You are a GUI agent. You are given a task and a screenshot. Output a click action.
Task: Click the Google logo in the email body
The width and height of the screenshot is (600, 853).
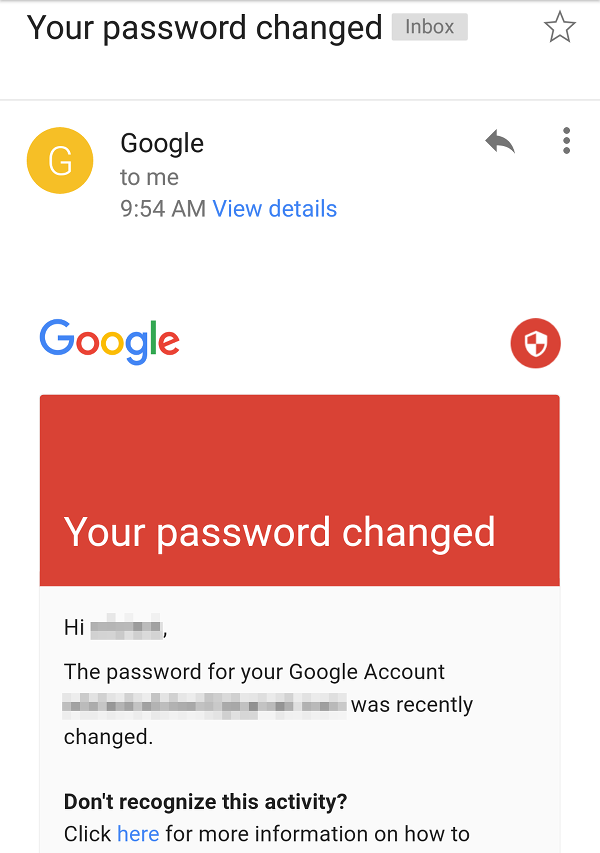click(110, 342)
